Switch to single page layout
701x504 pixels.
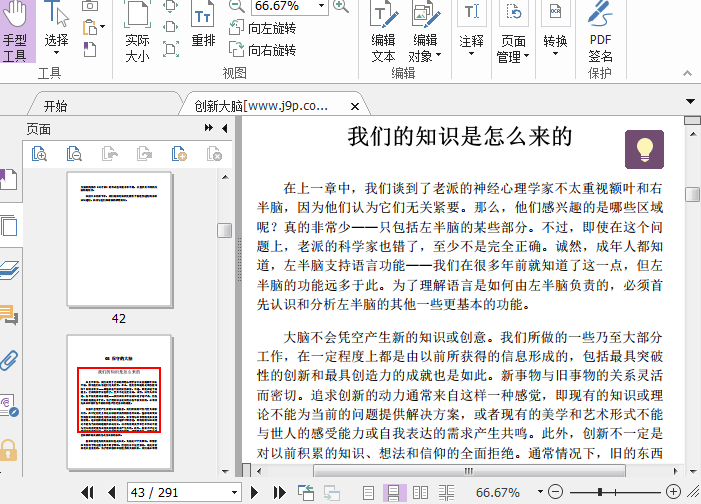click(368, 492)
